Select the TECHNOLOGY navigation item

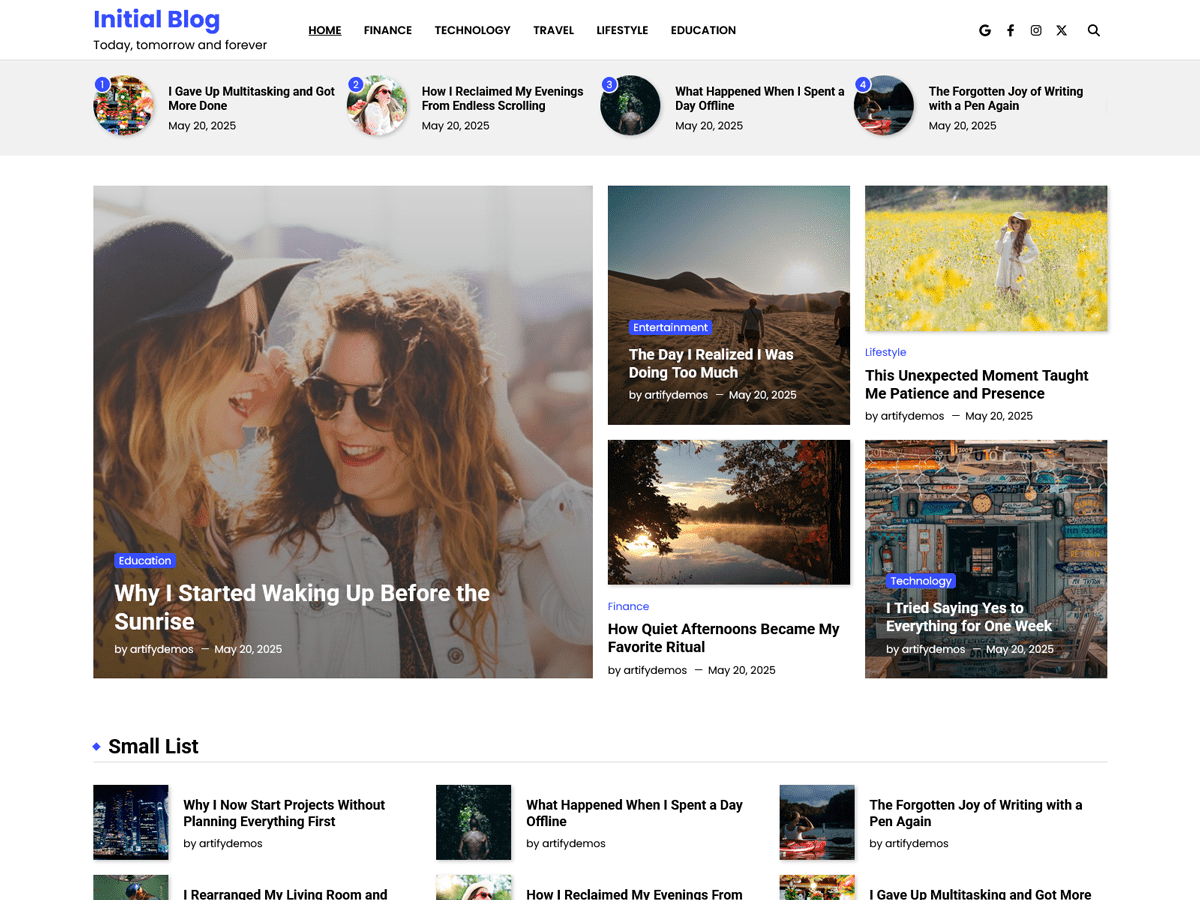[472, 30]
